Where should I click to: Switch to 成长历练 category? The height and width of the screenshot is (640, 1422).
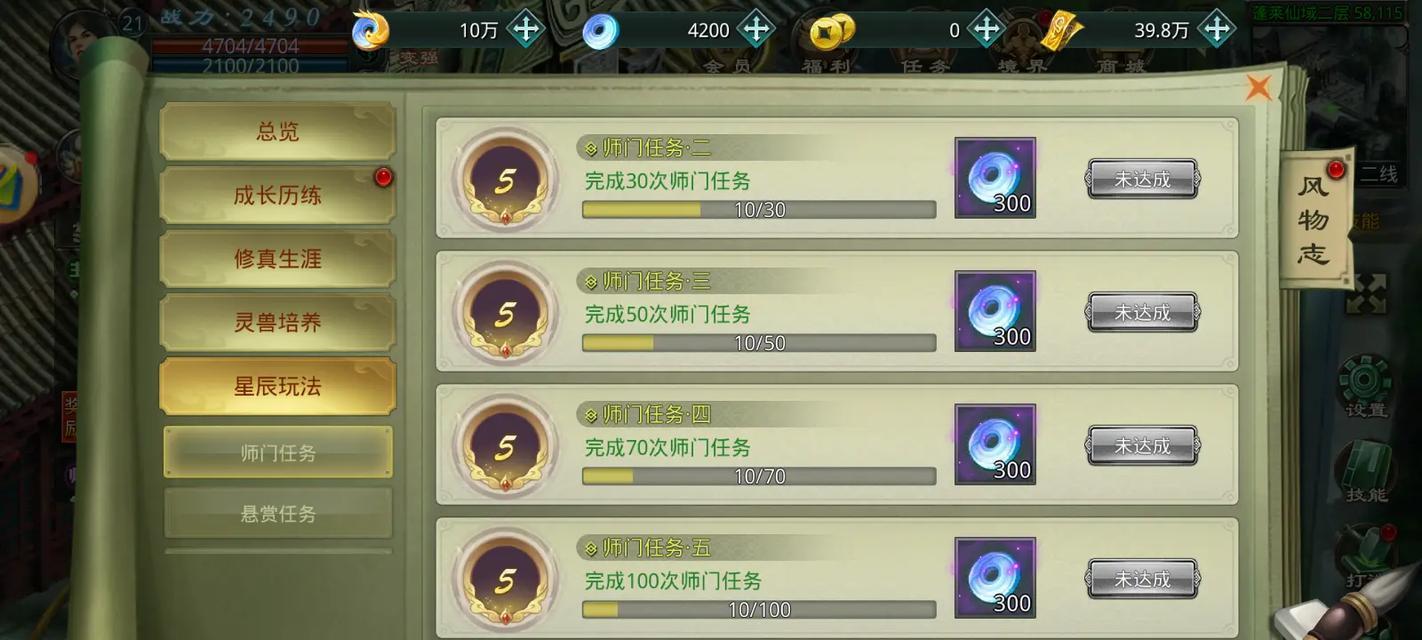tap(278, 195)
